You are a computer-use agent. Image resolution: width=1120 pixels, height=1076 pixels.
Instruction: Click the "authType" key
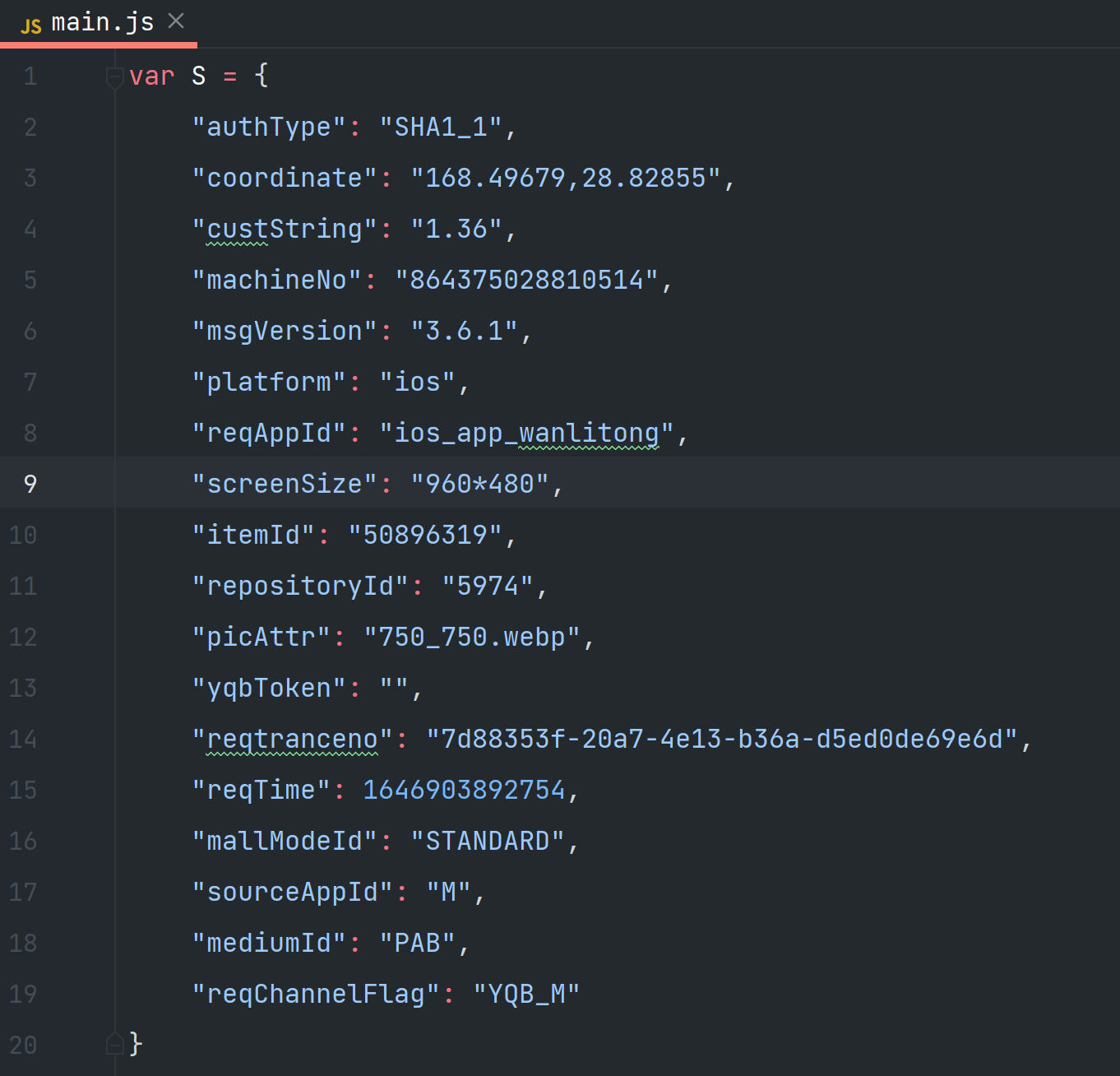point(269,128)
